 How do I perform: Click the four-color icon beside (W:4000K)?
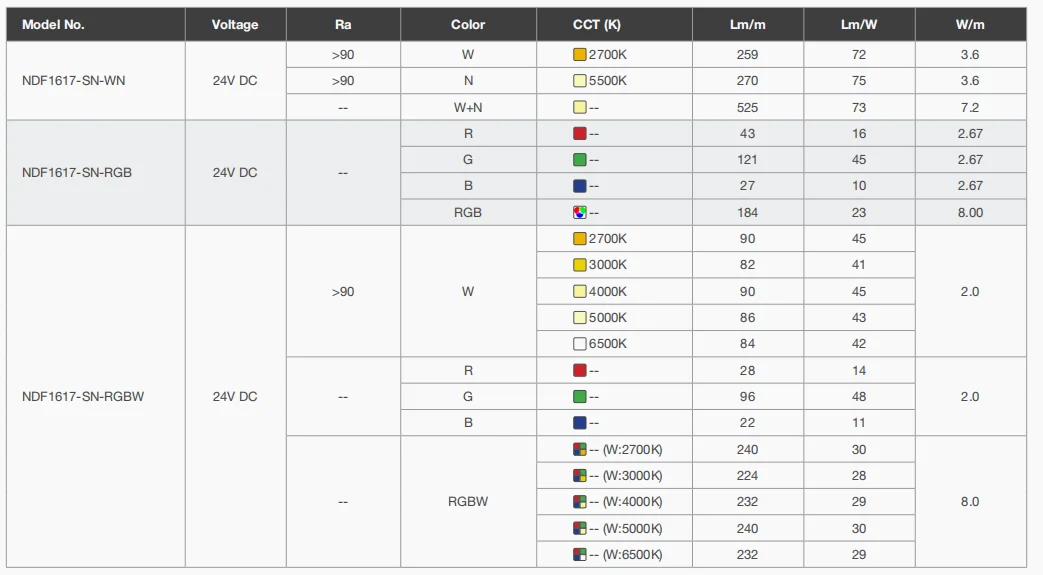(579, 502)
